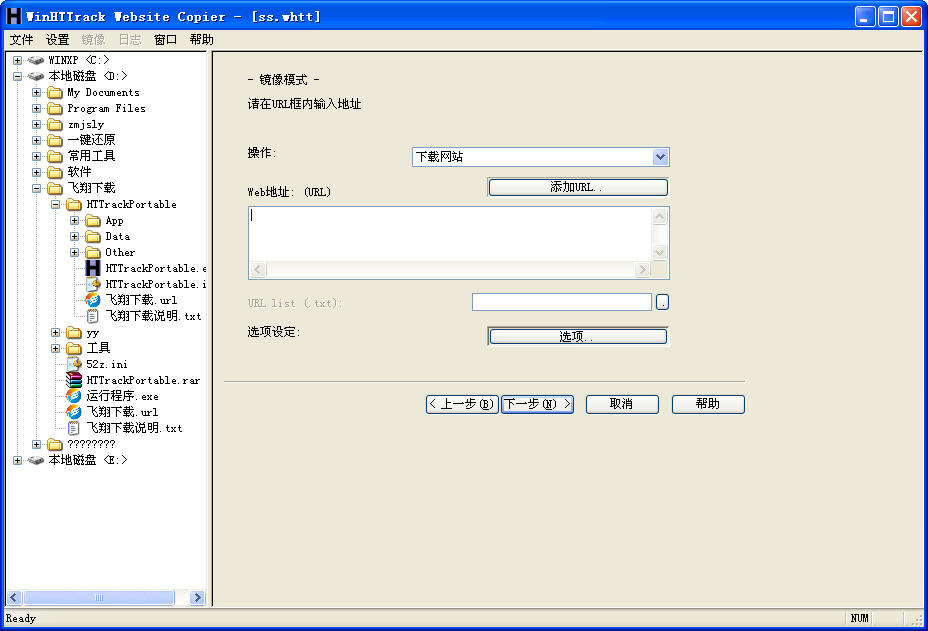Image resolution: width=928 pixels, height=631 pixels.
Task: Click the 选项.. button
Action: pyautogui.click(x=578, y=336)
